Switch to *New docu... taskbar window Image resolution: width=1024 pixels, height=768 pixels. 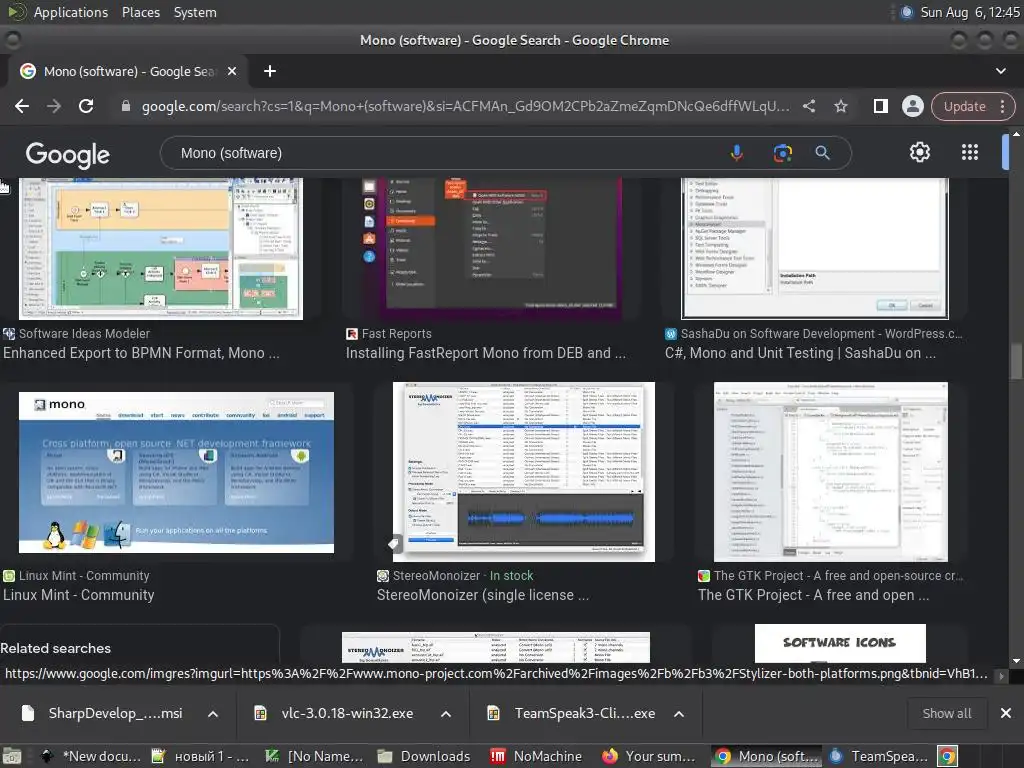coord(91,756)
